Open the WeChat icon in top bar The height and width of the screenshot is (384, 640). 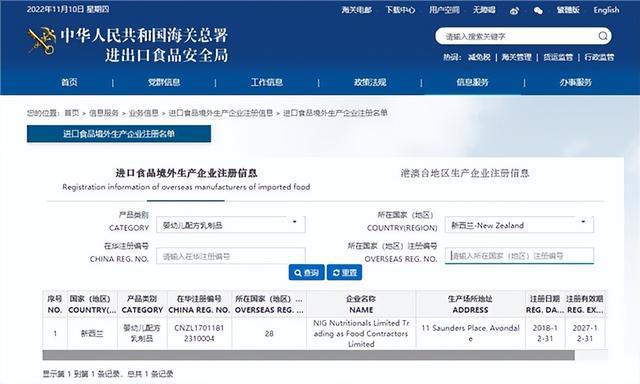pyautogui.click(x=538, y=11)
